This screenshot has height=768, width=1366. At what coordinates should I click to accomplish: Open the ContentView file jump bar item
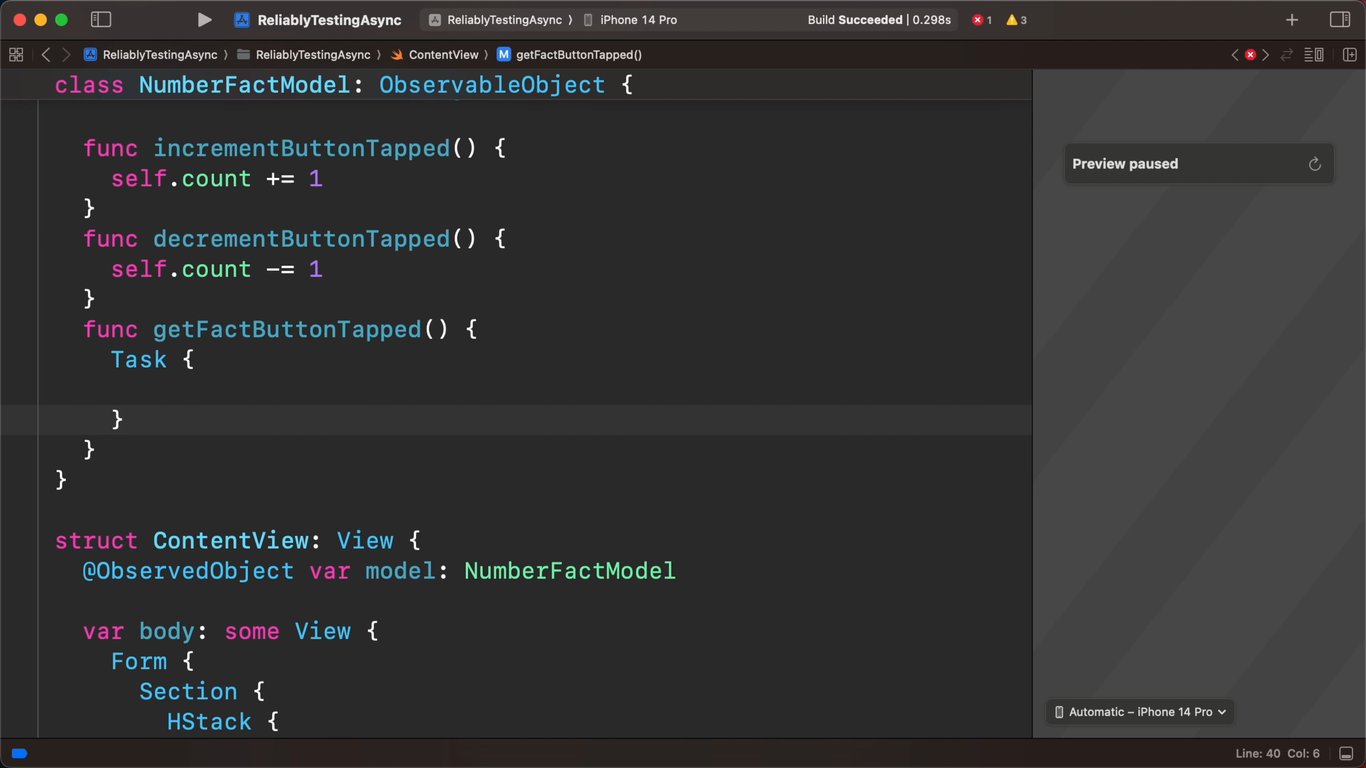435,55
